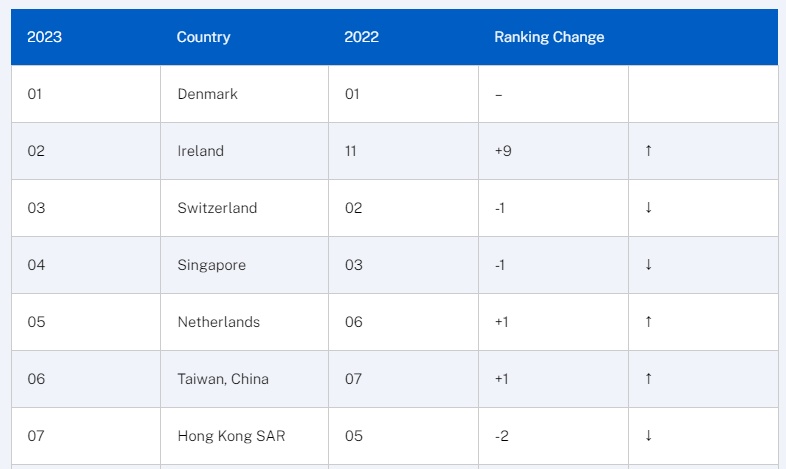Click Ireland's 2022 rank value 11
This screenshot has width=786, height=469.
(350, 151)
